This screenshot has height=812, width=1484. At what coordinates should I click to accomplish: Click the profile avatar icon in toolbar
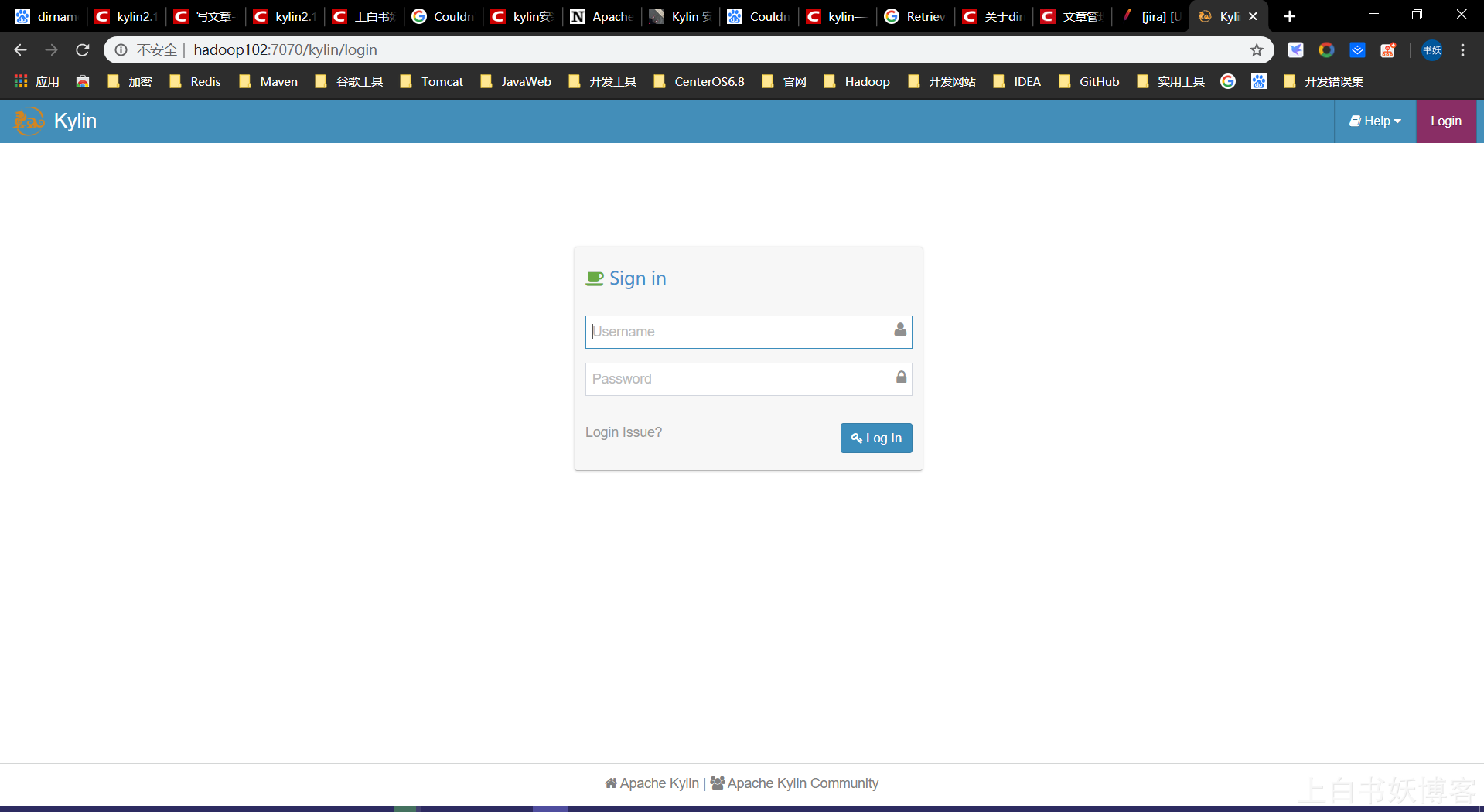click(1432, 50)
